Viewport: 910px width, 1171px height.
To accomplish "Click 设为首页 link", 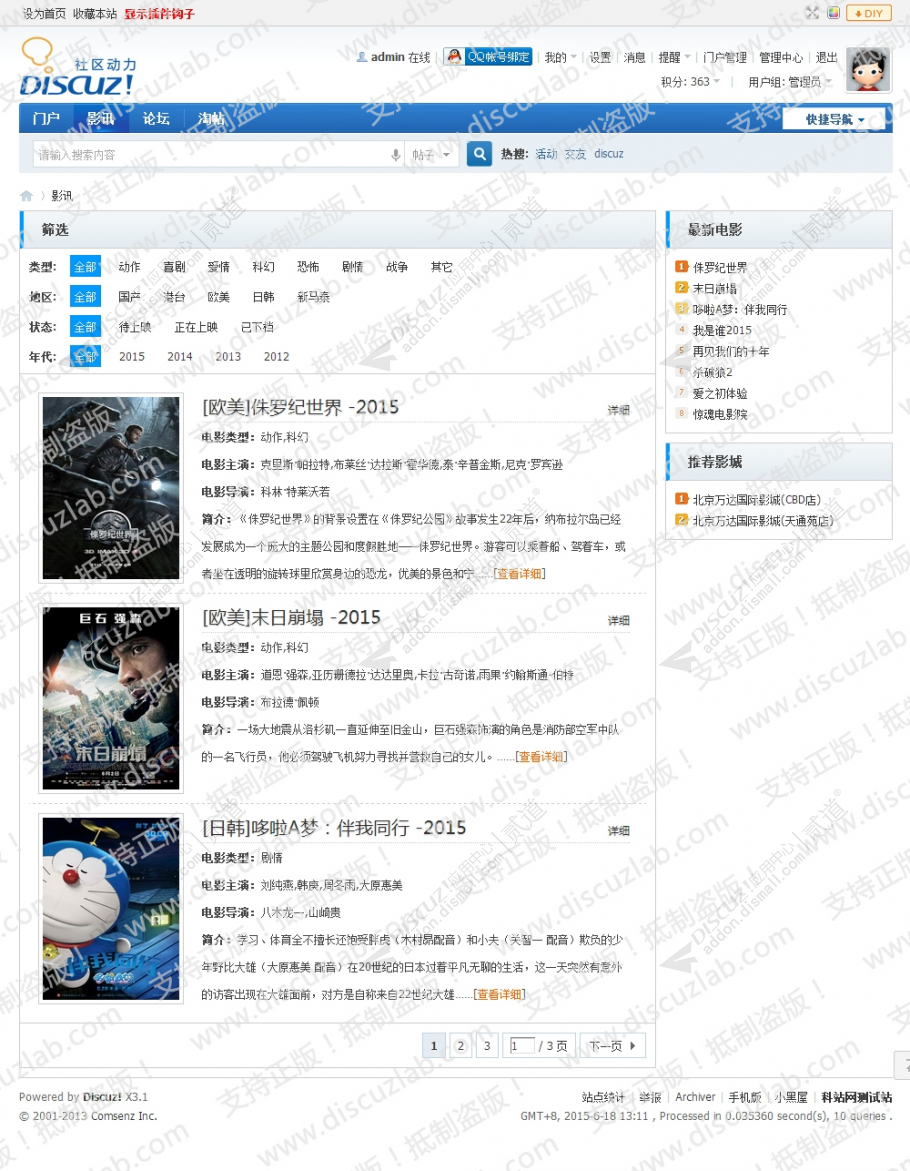I will tap(44, 13).
